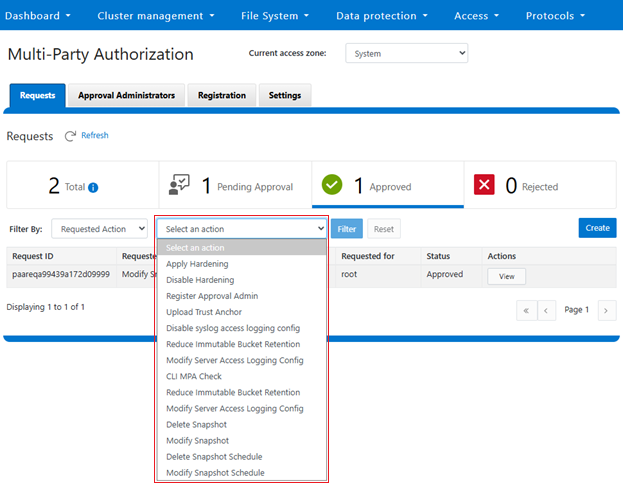This screenshot has width=623, height=484.
Task: Click View for the approved request
Action: pos(507,277)
